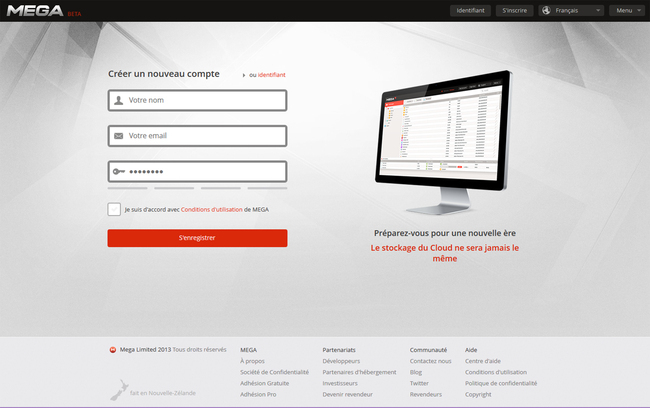Viewport: 650px width, 408px height.
Task: Click the red Mega Limited footer icon
Action: pyautogui.click(x=113, y=350)
